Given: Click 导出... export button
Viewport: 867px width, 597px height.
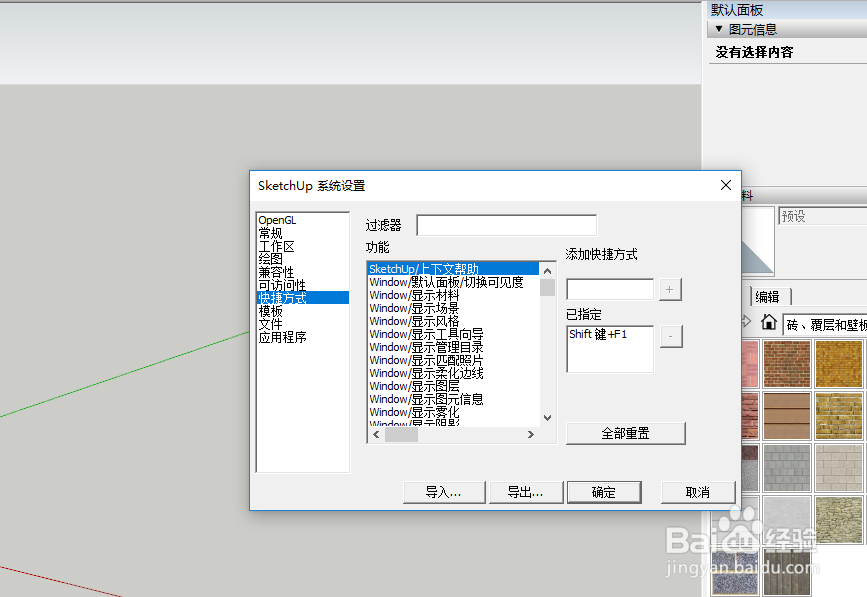Looking at the screenshot, I should 525,492.
